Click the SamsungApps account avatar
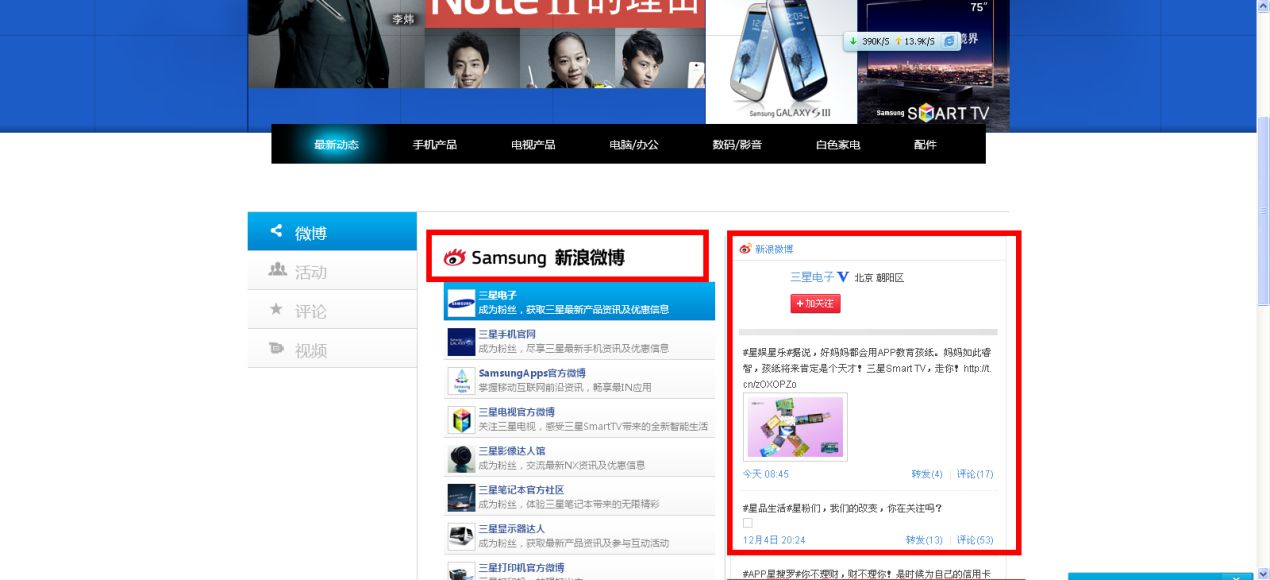The height and width of the screenshot is (580, 1270). (461, 380)
